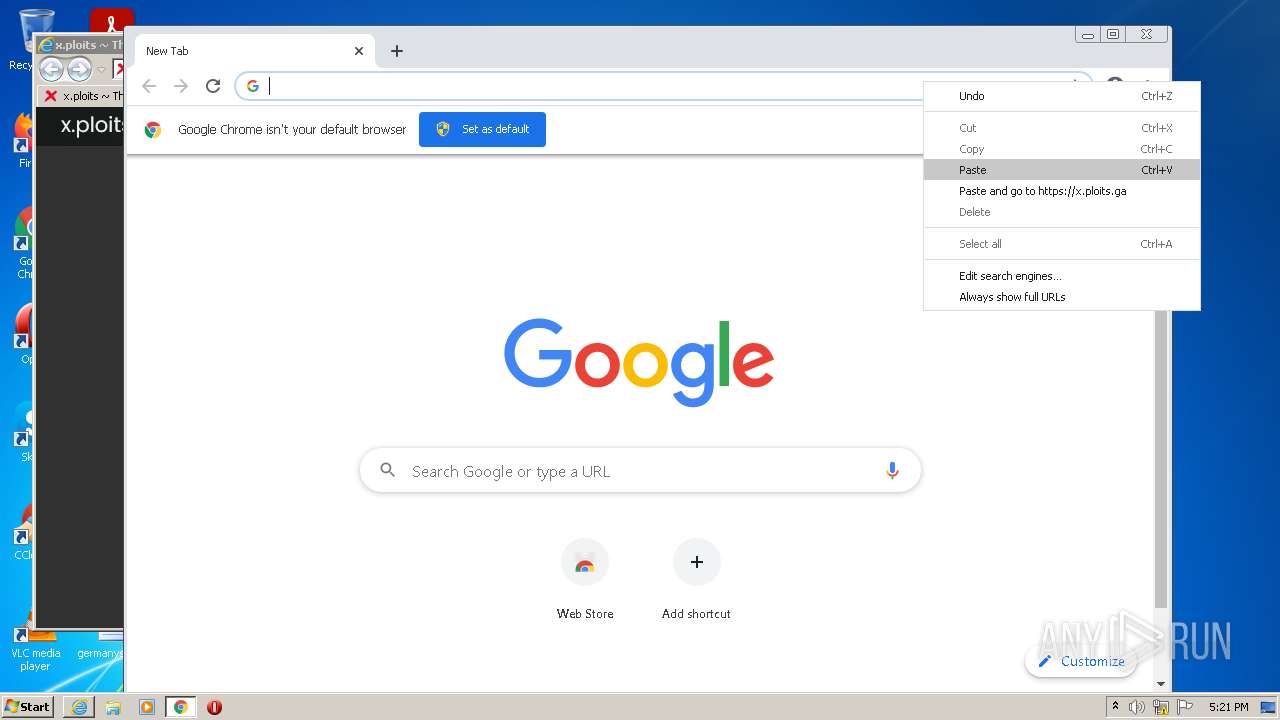The width and height of the screenshot is (1280, 720).
Task: Restore down the Chrome window
Action: tap(1113, 34)
